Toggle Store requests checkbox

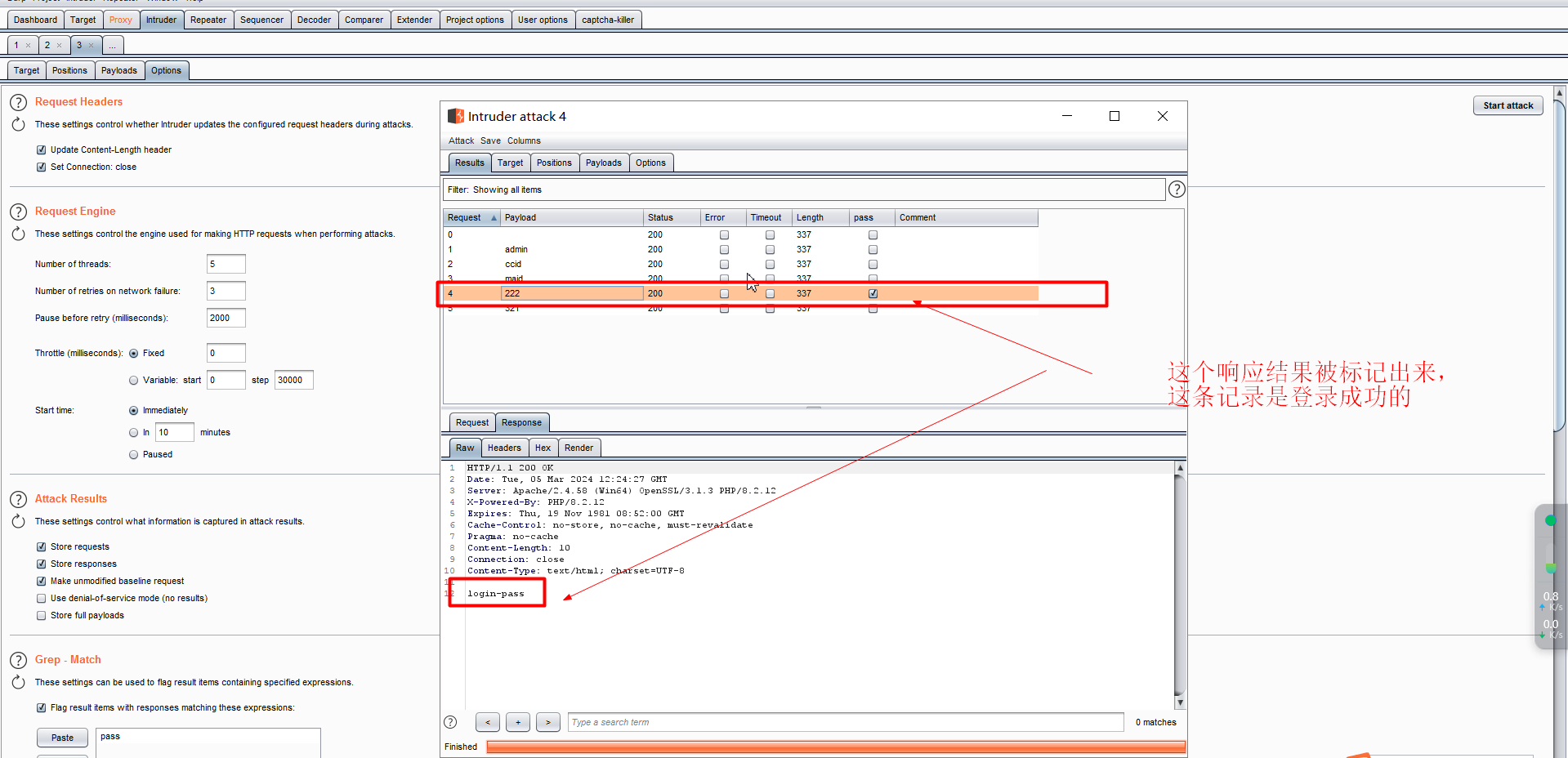(x=42, y=547)
